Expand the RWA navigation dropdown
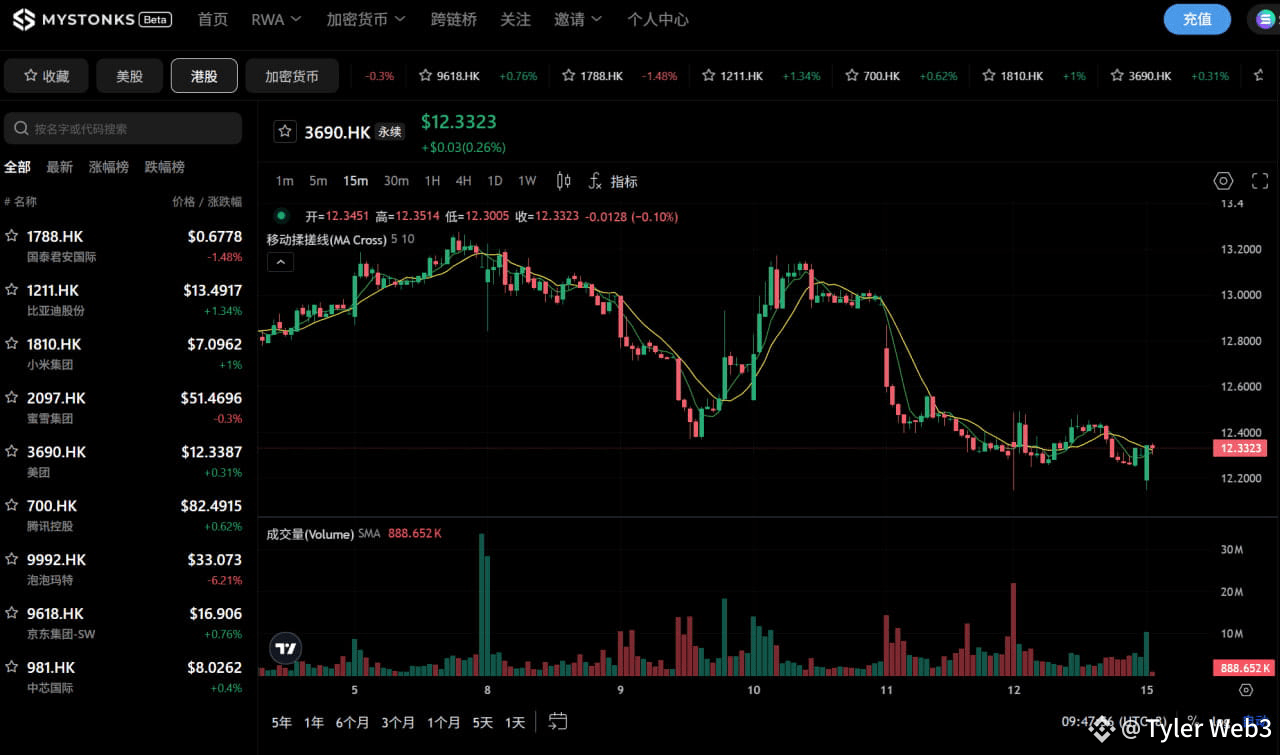This screenshot has width=1280, height=755. tap(277, 19)
